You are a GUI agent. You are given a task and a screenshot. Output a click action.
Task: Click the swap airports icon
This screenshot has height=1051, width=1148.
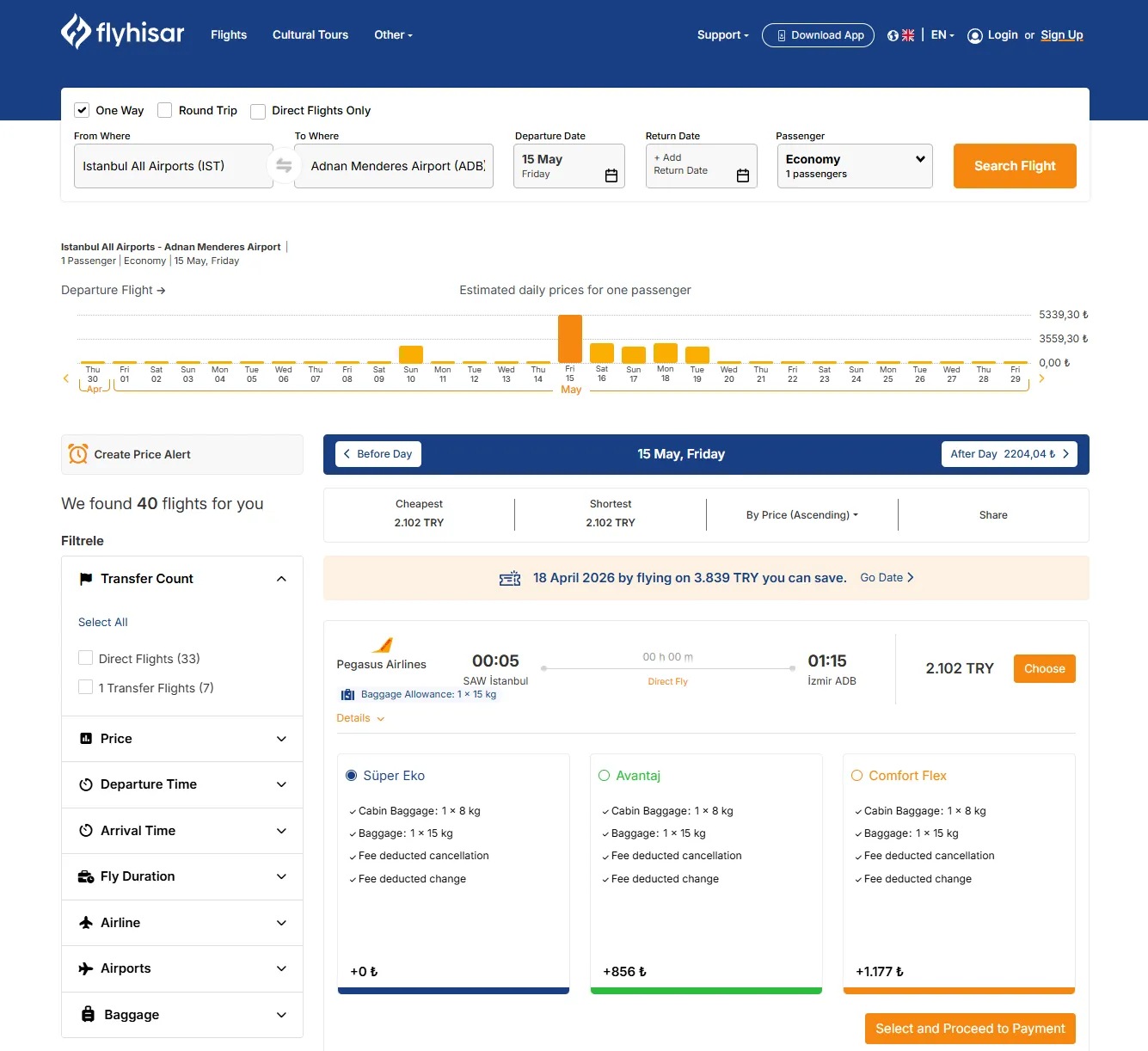284,165
